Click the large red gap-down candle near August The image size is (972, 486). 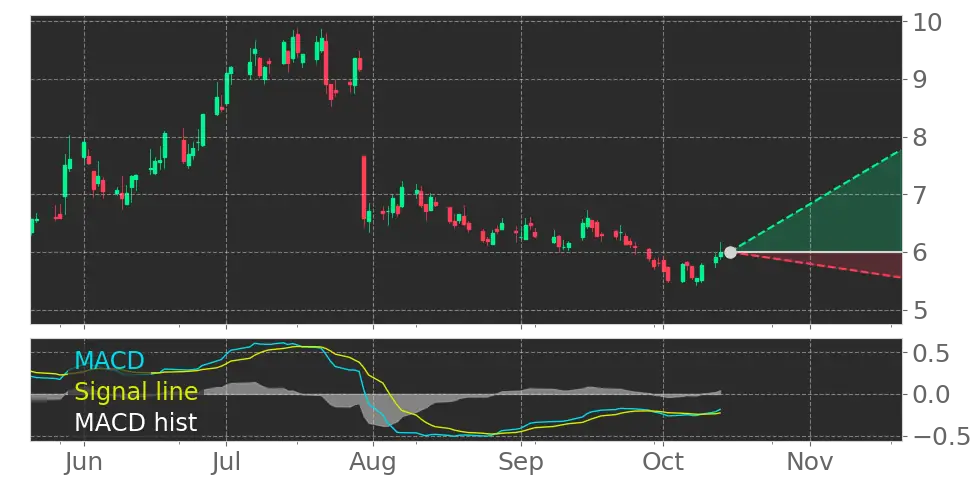point(364,187)
